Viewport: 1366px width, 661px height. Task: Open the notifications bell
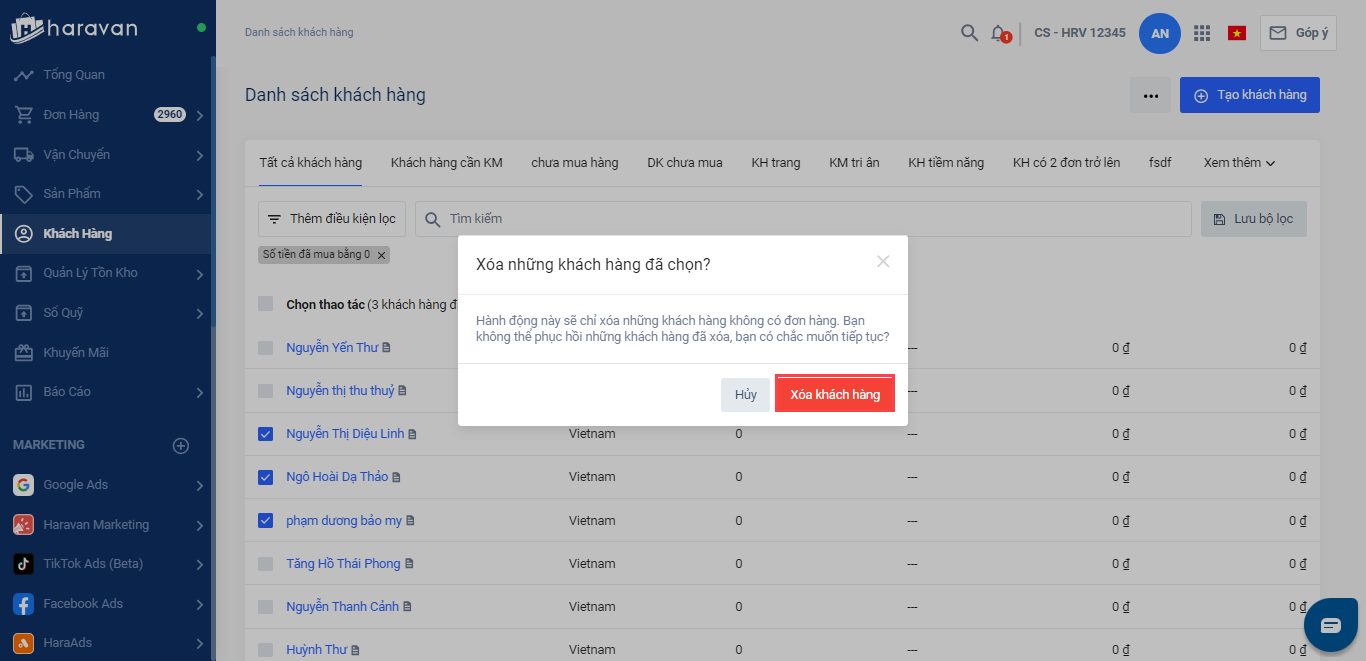click(998, 33)
